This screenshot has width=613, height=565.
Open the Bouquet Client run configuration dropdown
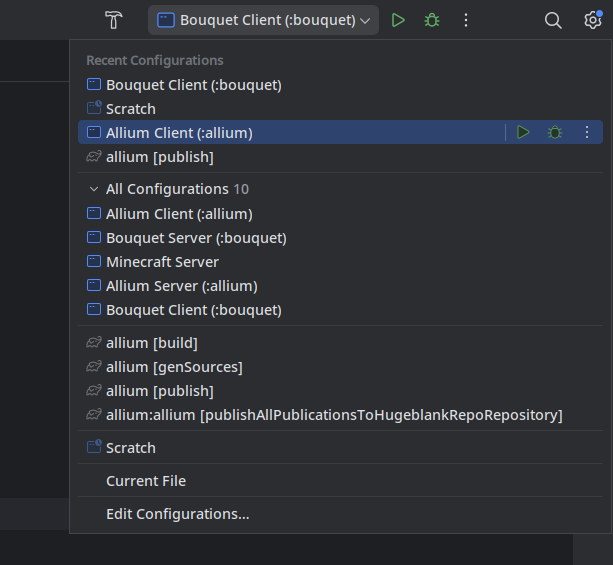(263, 20)
